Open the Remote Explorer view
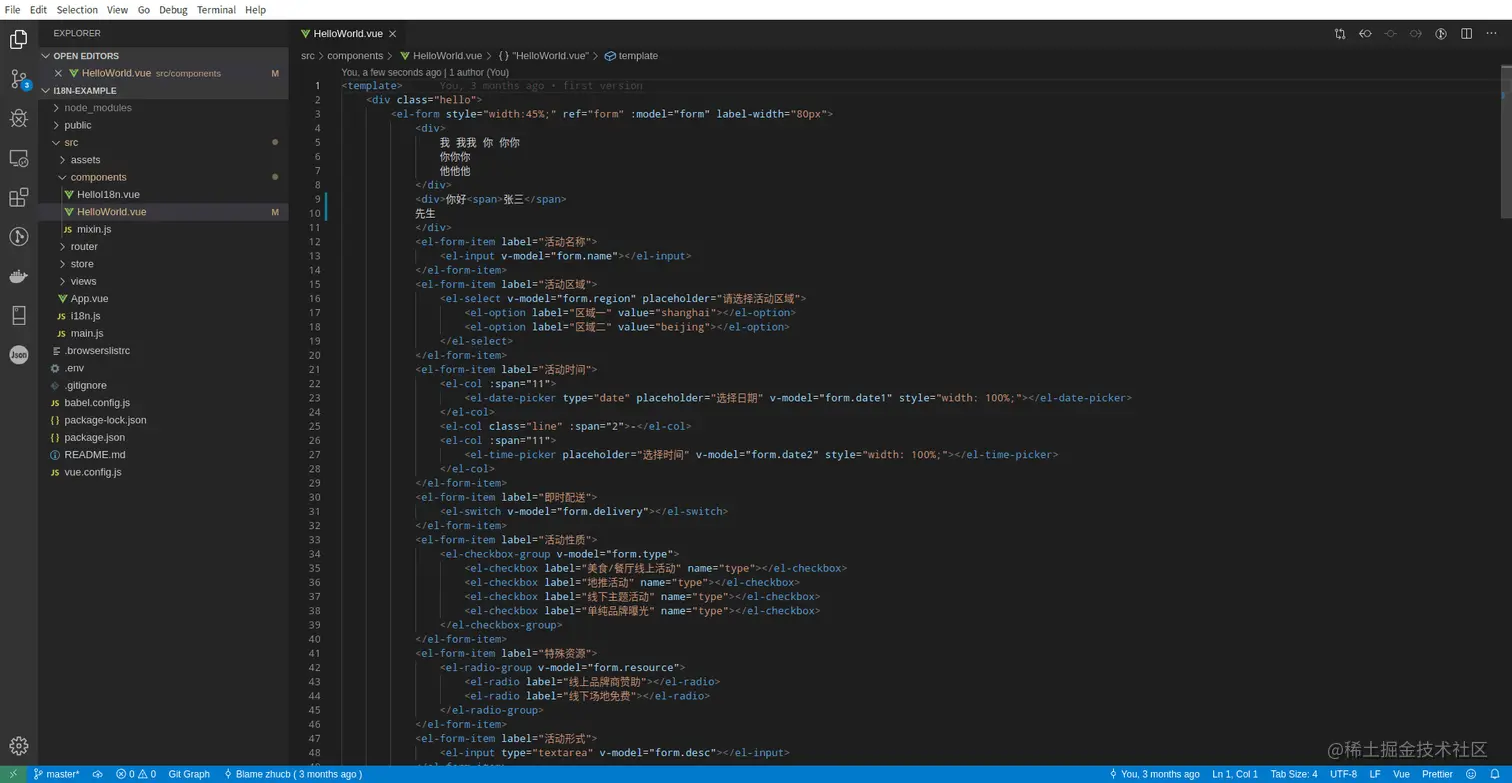 (19, 158)
